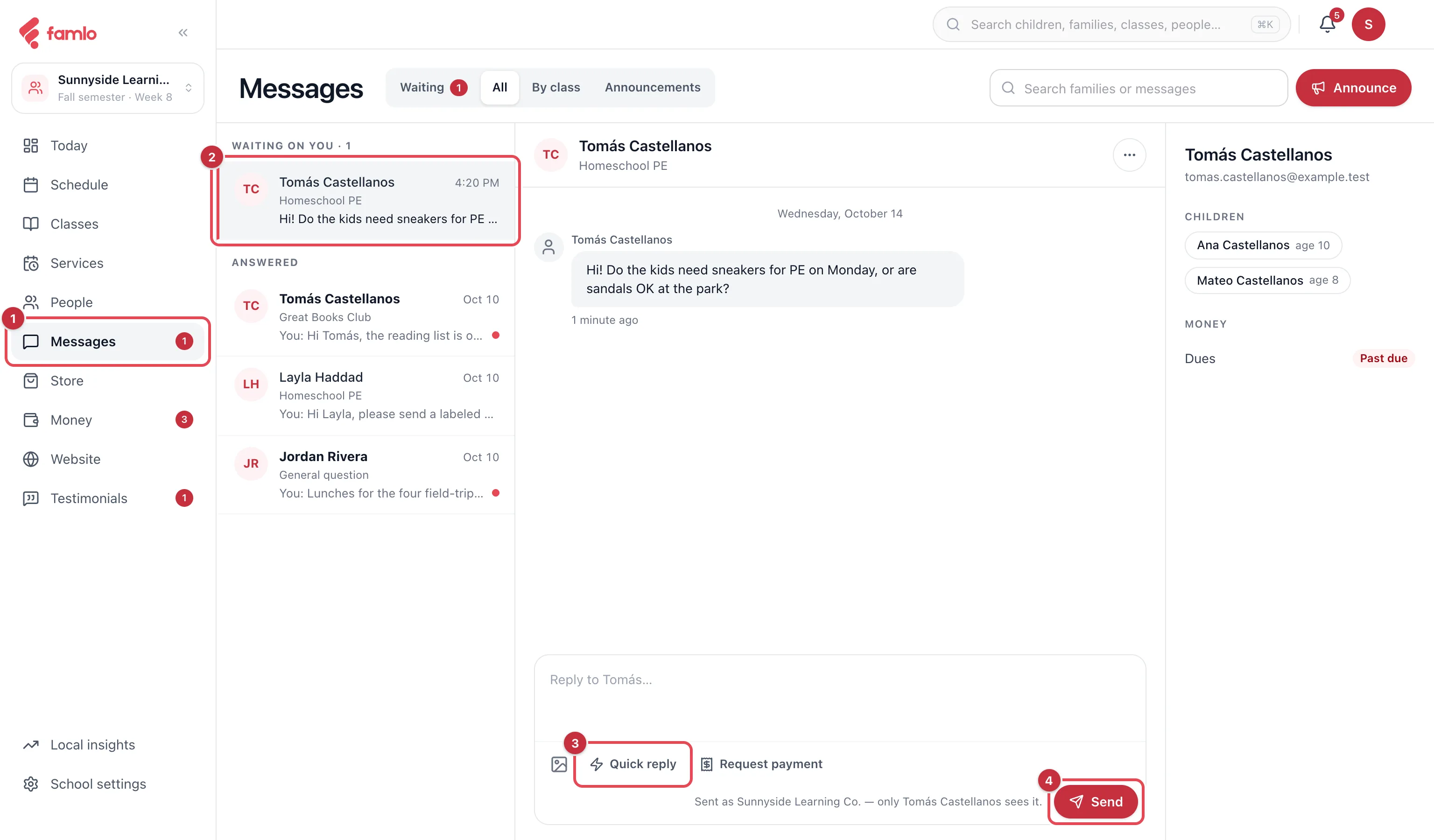Open the S user avatar menu
This screenshot has height=840, width=1434.
(1368, 24)
